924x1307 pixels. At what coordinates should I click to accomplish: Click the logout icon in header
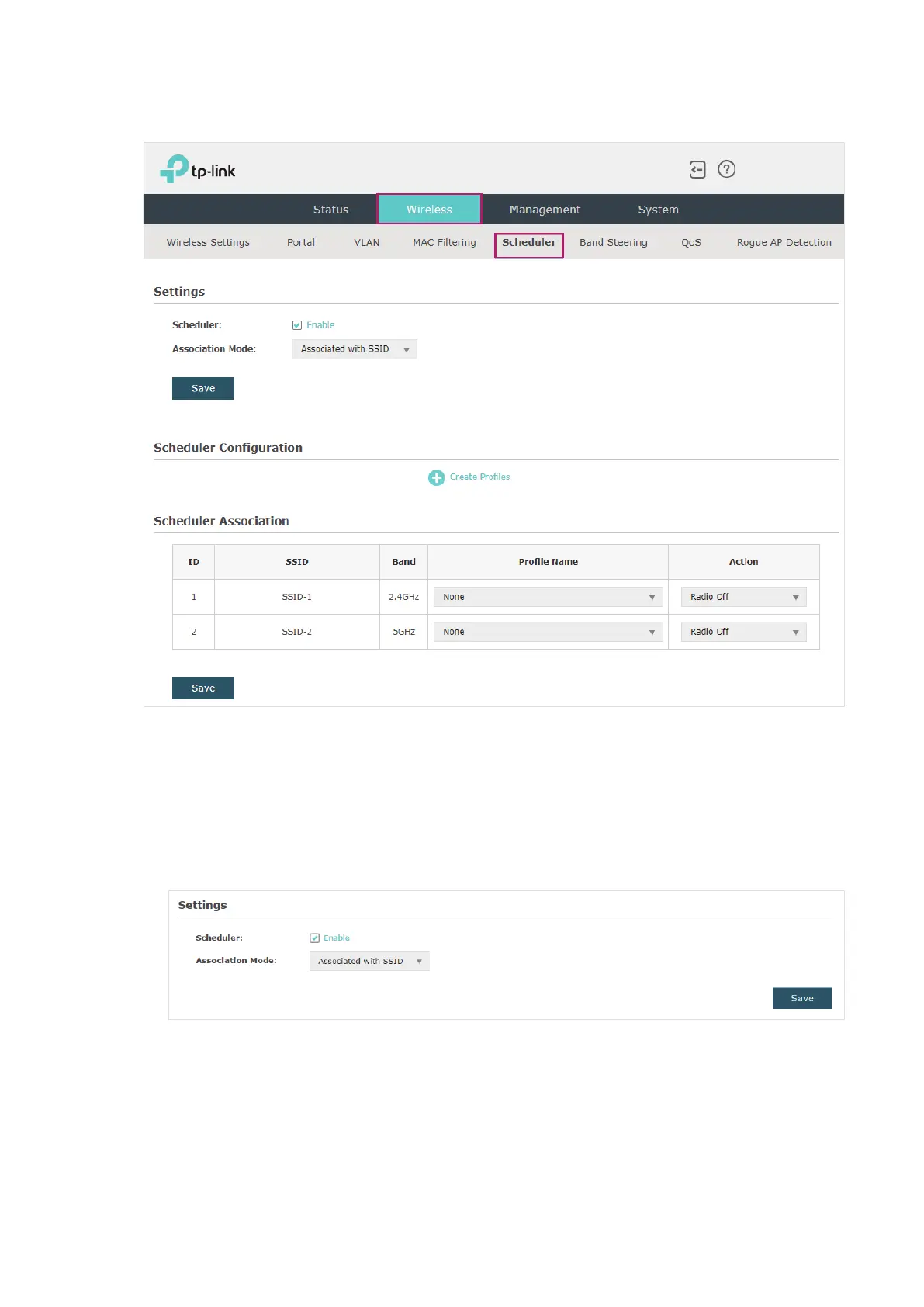(x=697, y=169)
